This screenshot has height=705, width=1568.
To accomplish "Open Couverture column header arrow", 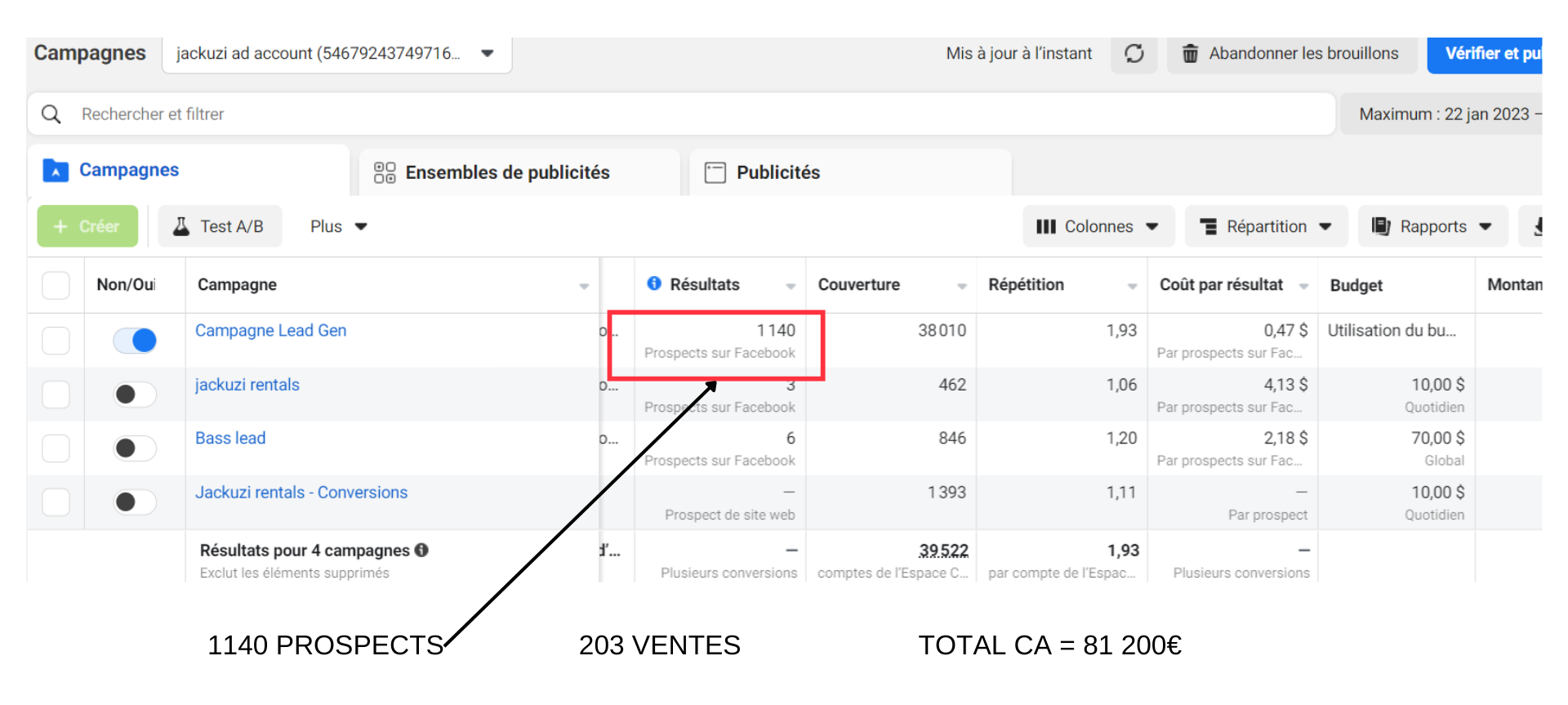I will pos(962,286).
